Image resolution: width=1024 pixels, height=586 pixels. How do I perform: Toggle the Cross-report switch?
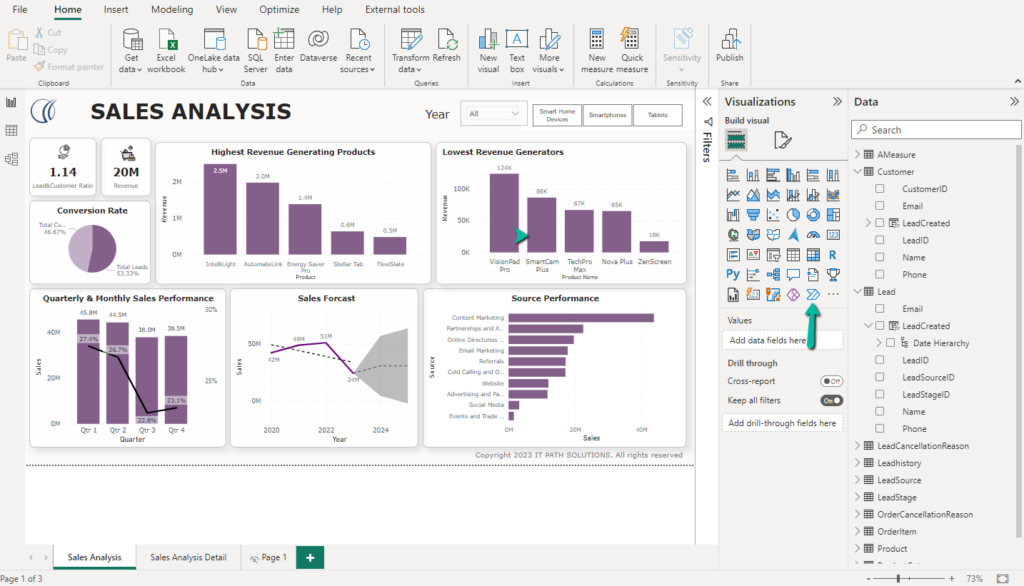click(x=830, y=381)
